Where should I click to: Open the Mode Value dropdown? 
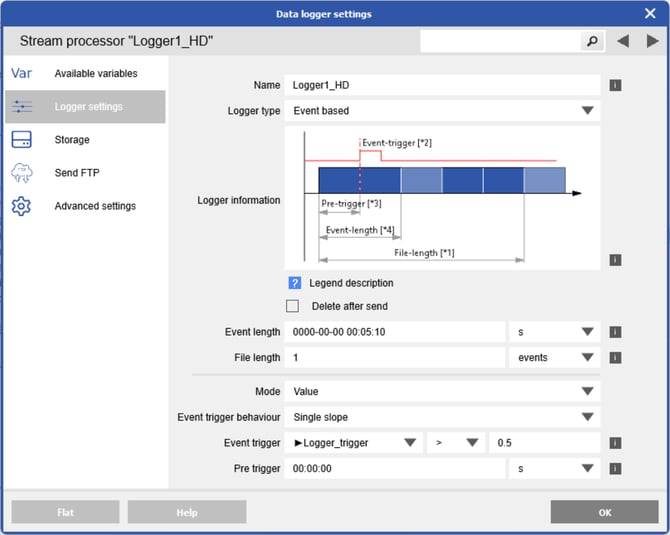coord(442,391)
